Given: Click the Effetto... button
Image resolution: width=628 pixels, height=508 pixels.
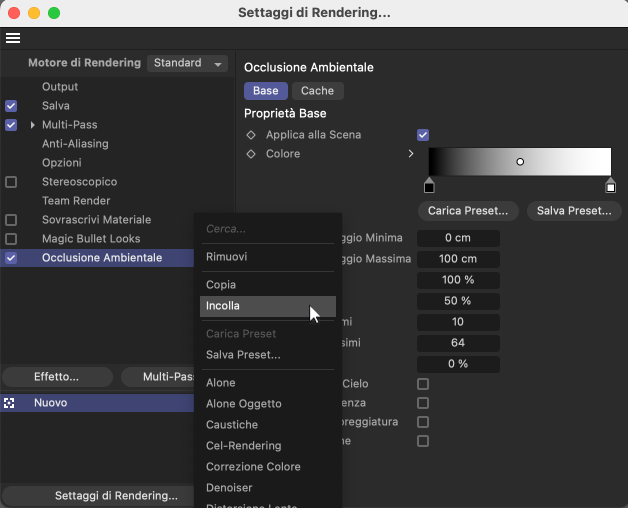Looking at the screenshot, I should [57, 377].
